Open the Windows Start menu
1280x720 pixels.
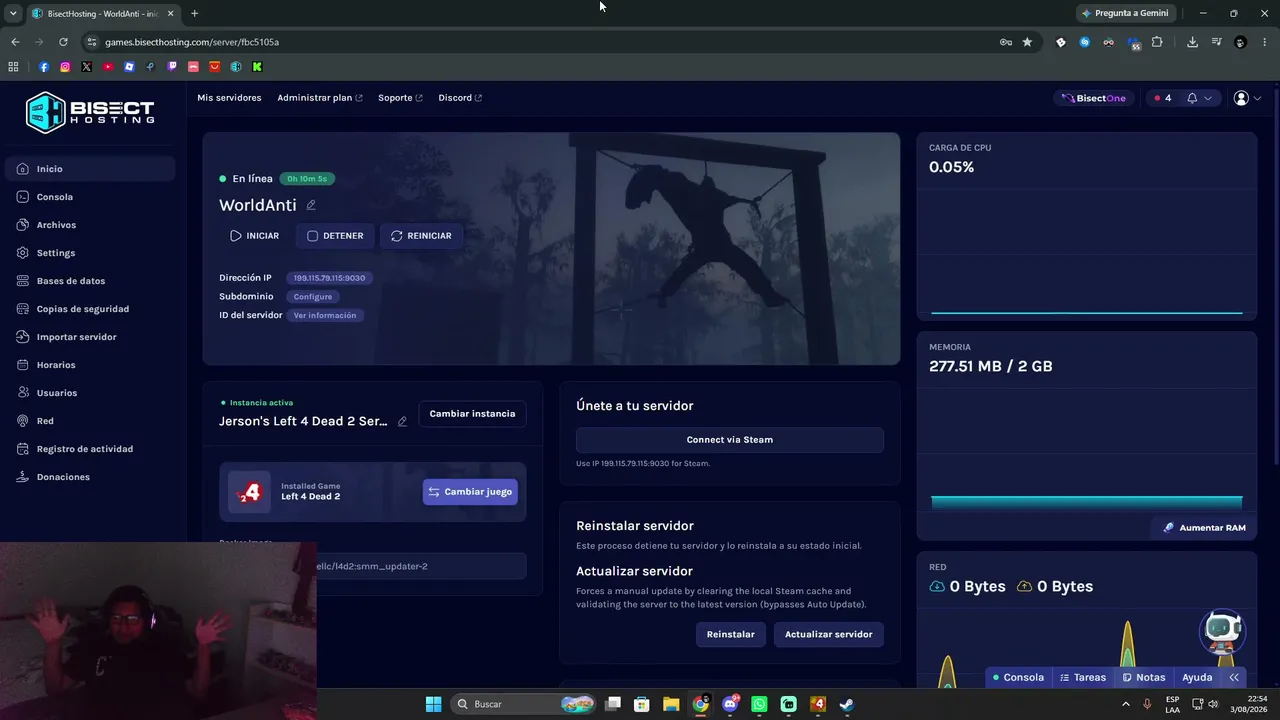433,704
